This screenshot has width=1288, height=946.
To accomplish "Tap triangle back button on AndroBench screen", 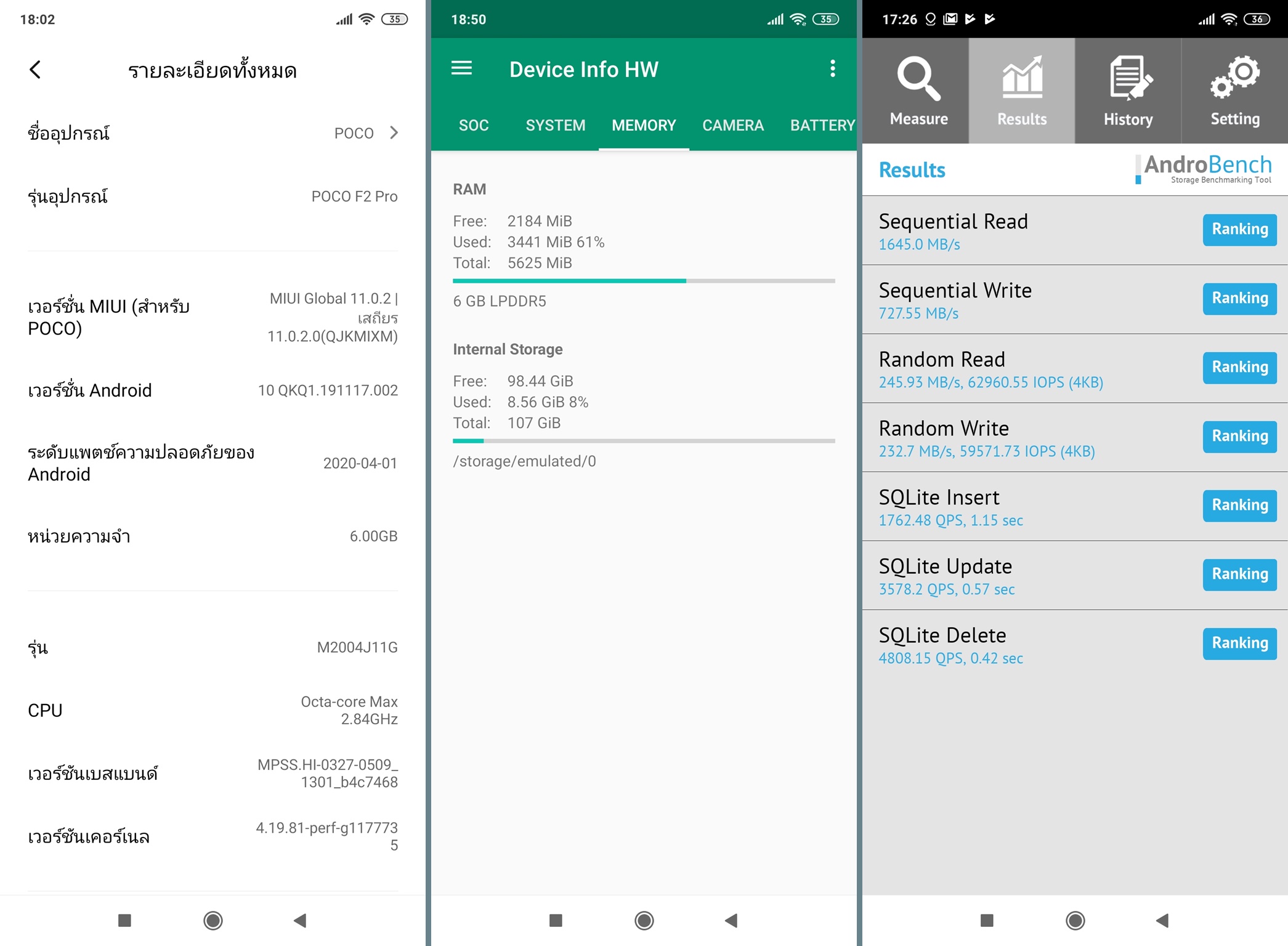I will coord(1162,920).
